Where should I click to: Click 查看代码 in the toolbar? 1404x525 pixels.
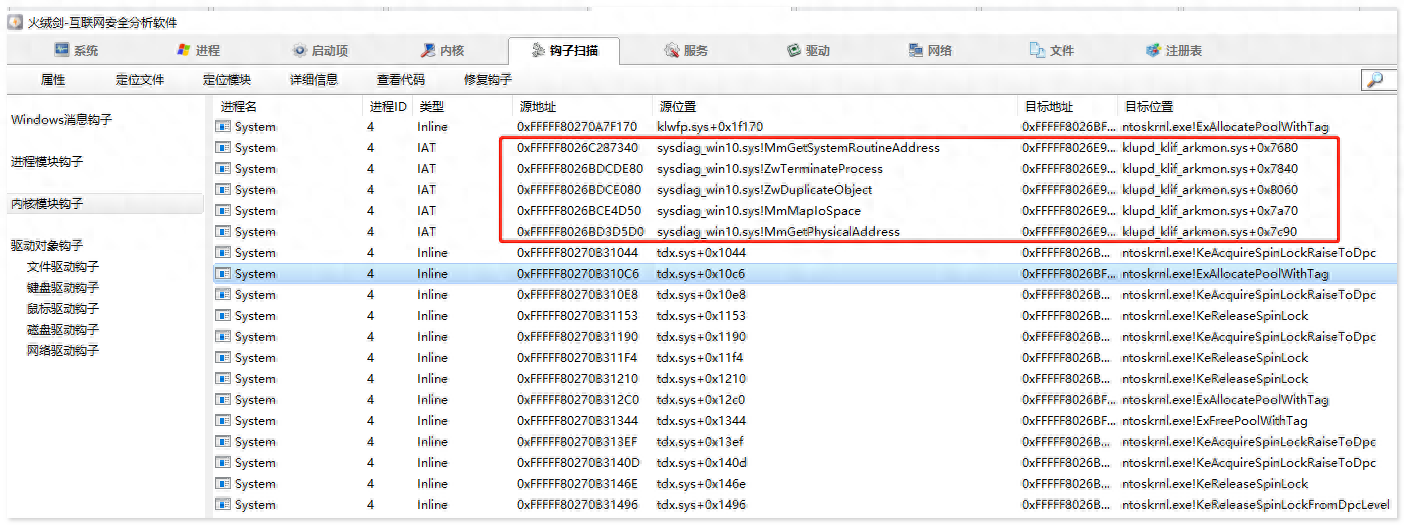click(401, 80)
